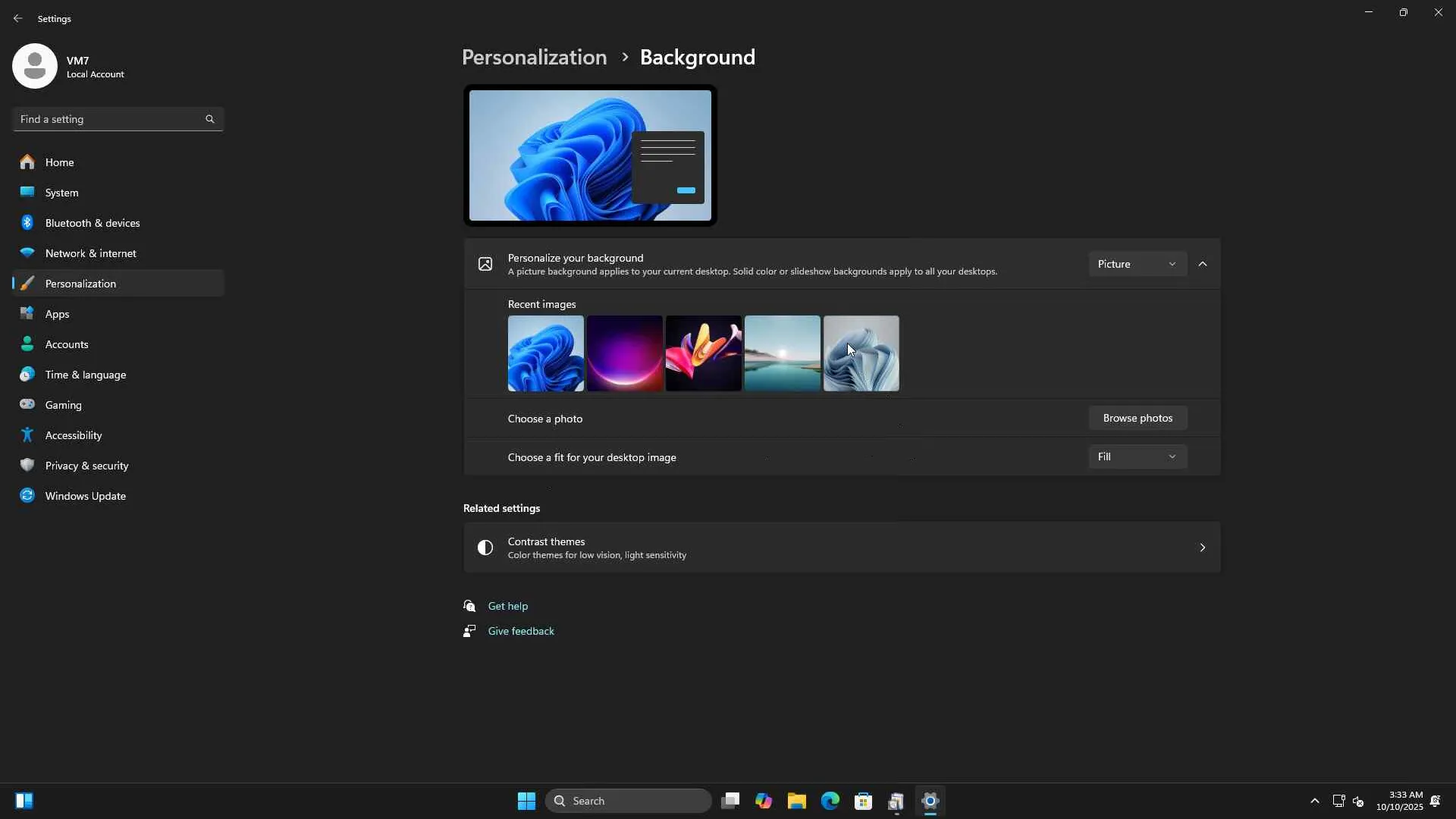Choose the purple glow recent image
This screenshot has height=819, width=1456.
(624, 353)
